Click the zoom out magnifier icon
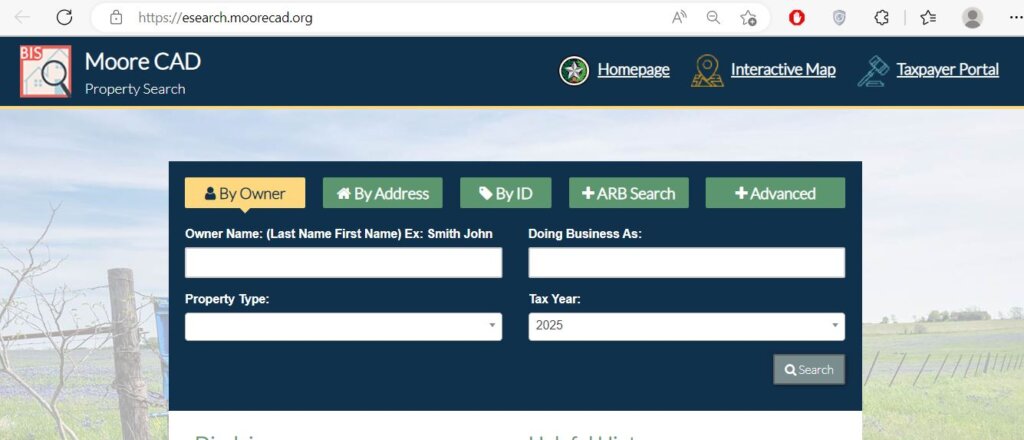1024x440 pixels. point(713,18)
